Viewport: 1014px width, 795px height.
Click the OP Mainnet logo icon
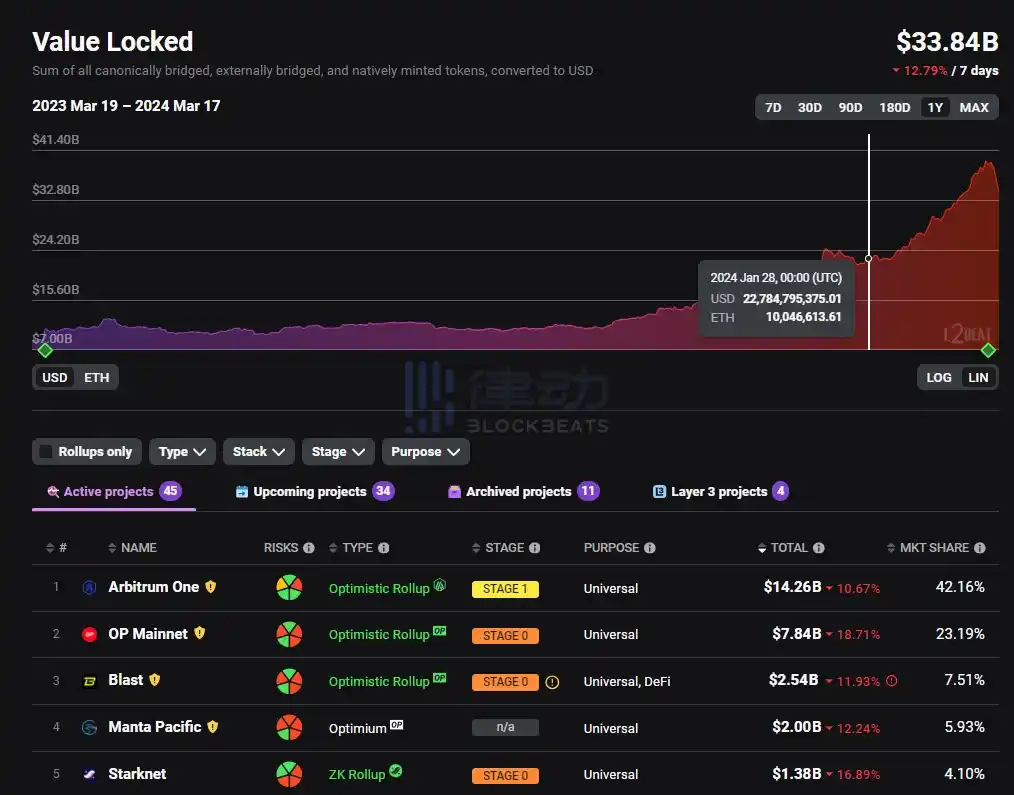point(89,634)
